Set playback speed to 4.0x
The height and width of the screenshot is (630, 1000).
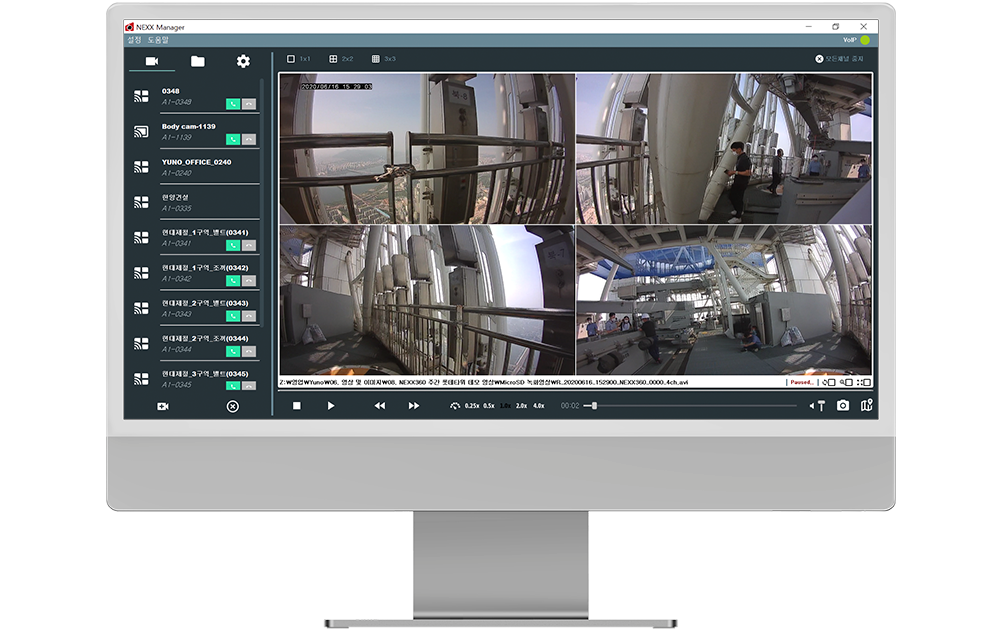click(538, 406)
